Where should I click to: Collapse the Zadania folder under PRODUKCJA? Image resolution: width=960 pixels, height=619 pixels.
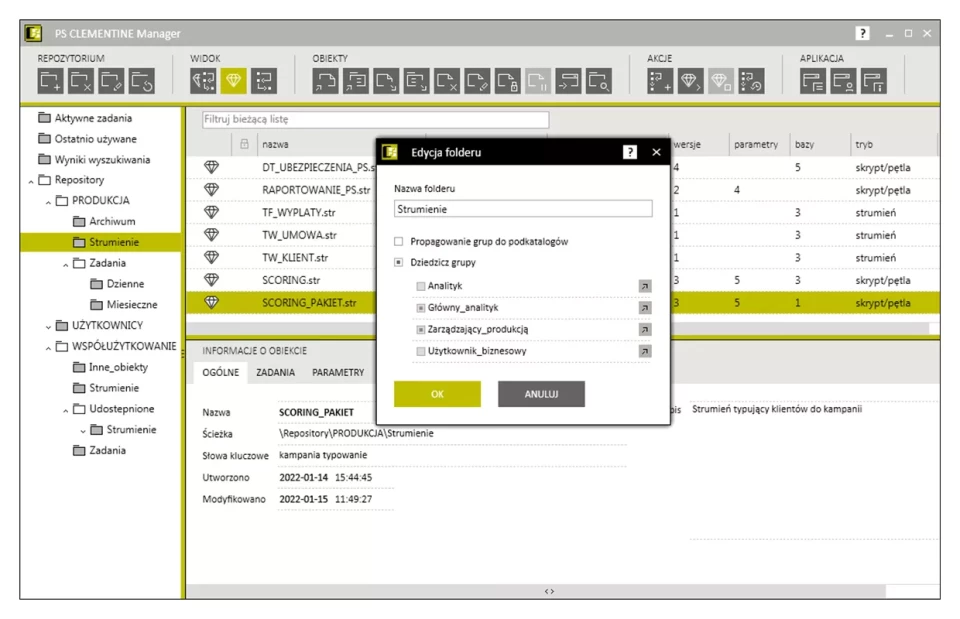pyautogui.click(x=65, y=263)
